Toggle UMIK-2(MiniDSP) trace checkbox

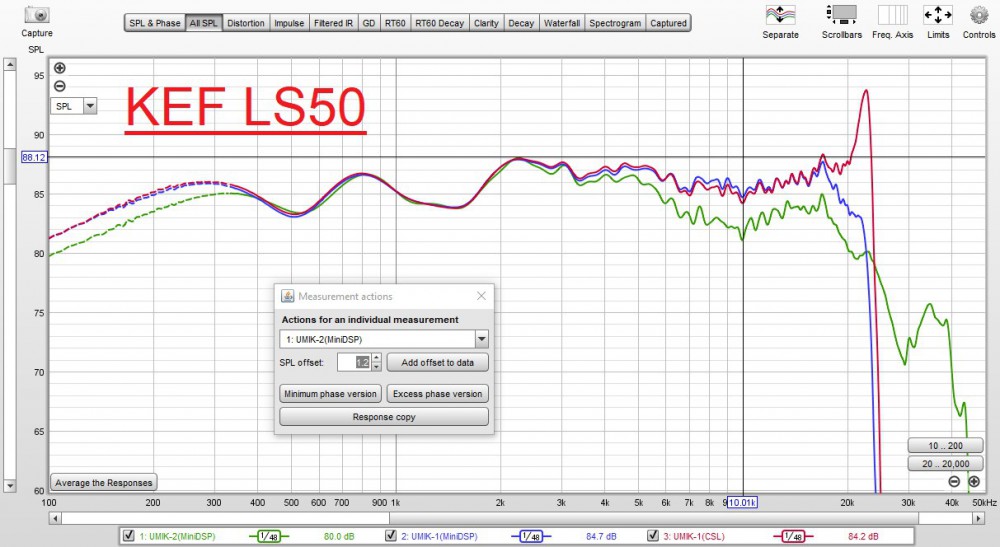click(x=128, y=536)
